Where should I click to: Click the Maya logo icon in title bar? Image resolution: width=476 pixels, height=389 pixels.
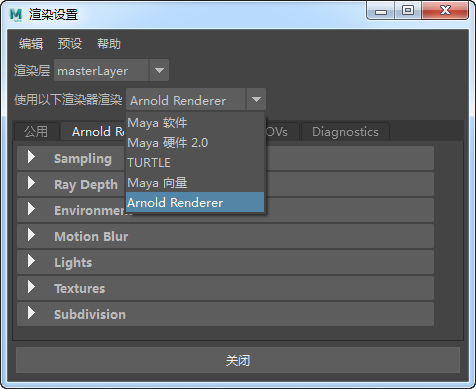pos(16,15)
